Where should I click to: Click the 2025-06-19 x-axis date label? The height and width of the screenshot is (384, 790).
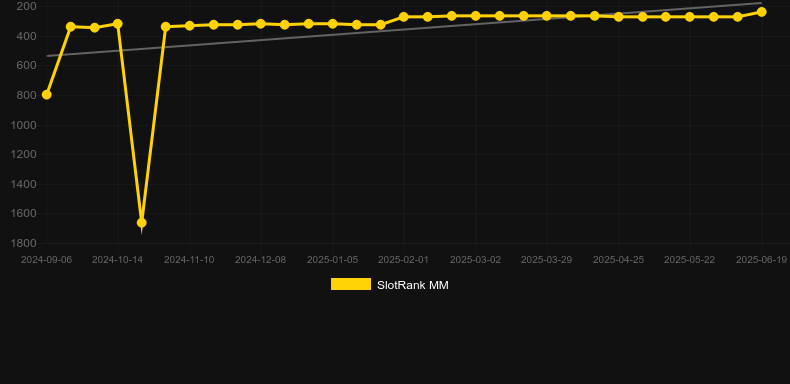[x=761, y=260]
